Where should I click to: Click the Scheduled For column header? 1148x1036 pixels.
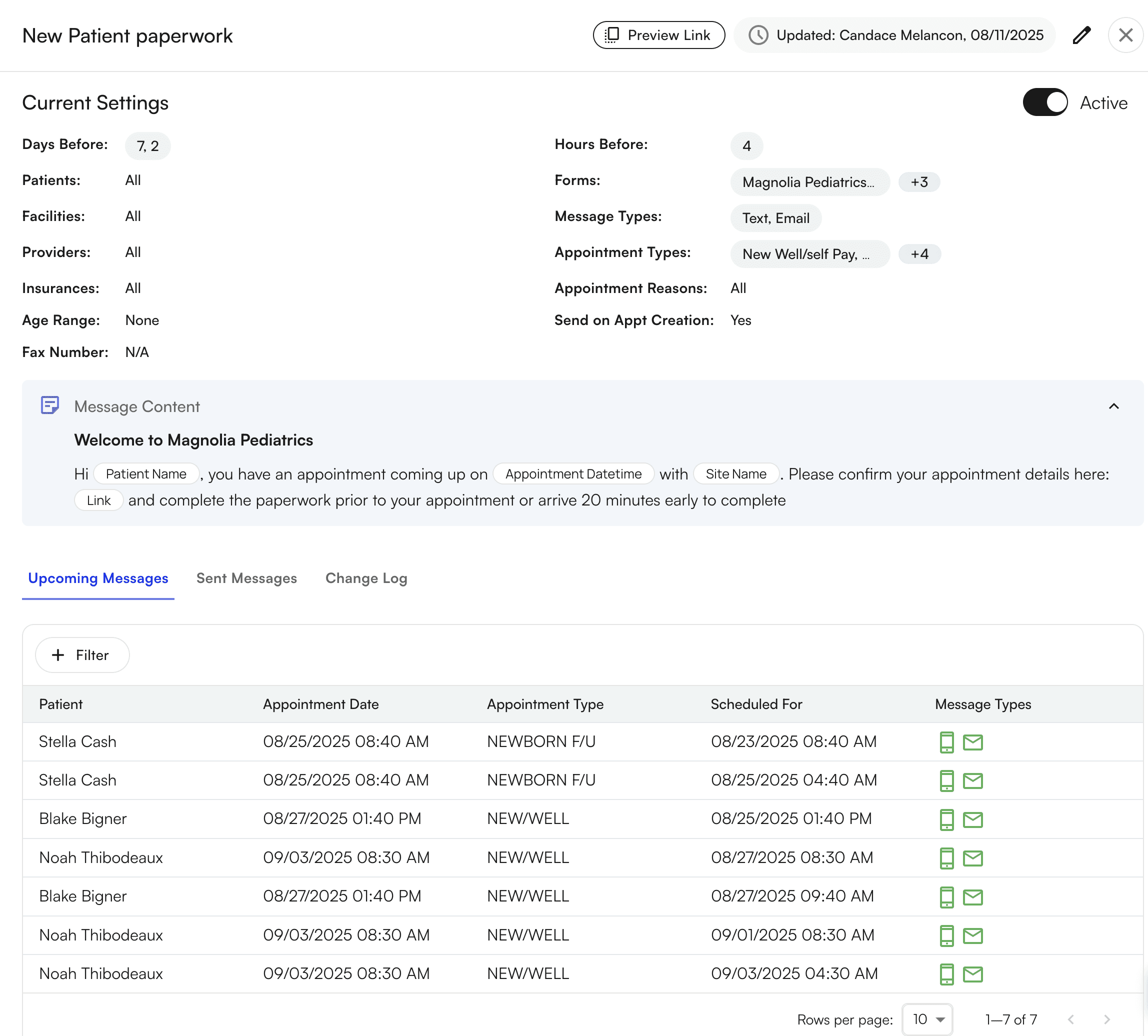(756, 704)
